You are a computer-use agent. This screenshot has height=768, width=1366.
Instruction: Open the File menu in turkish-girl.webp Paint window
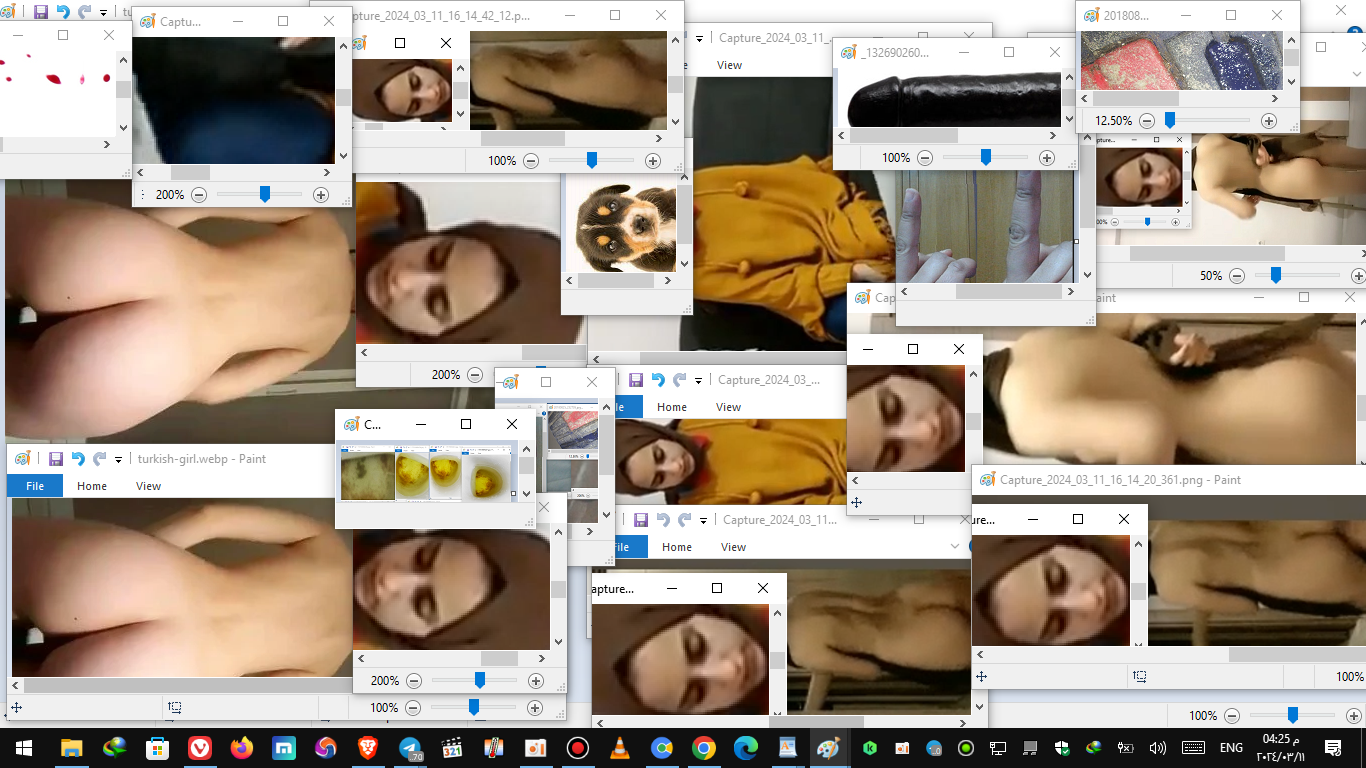click(35, 486)
